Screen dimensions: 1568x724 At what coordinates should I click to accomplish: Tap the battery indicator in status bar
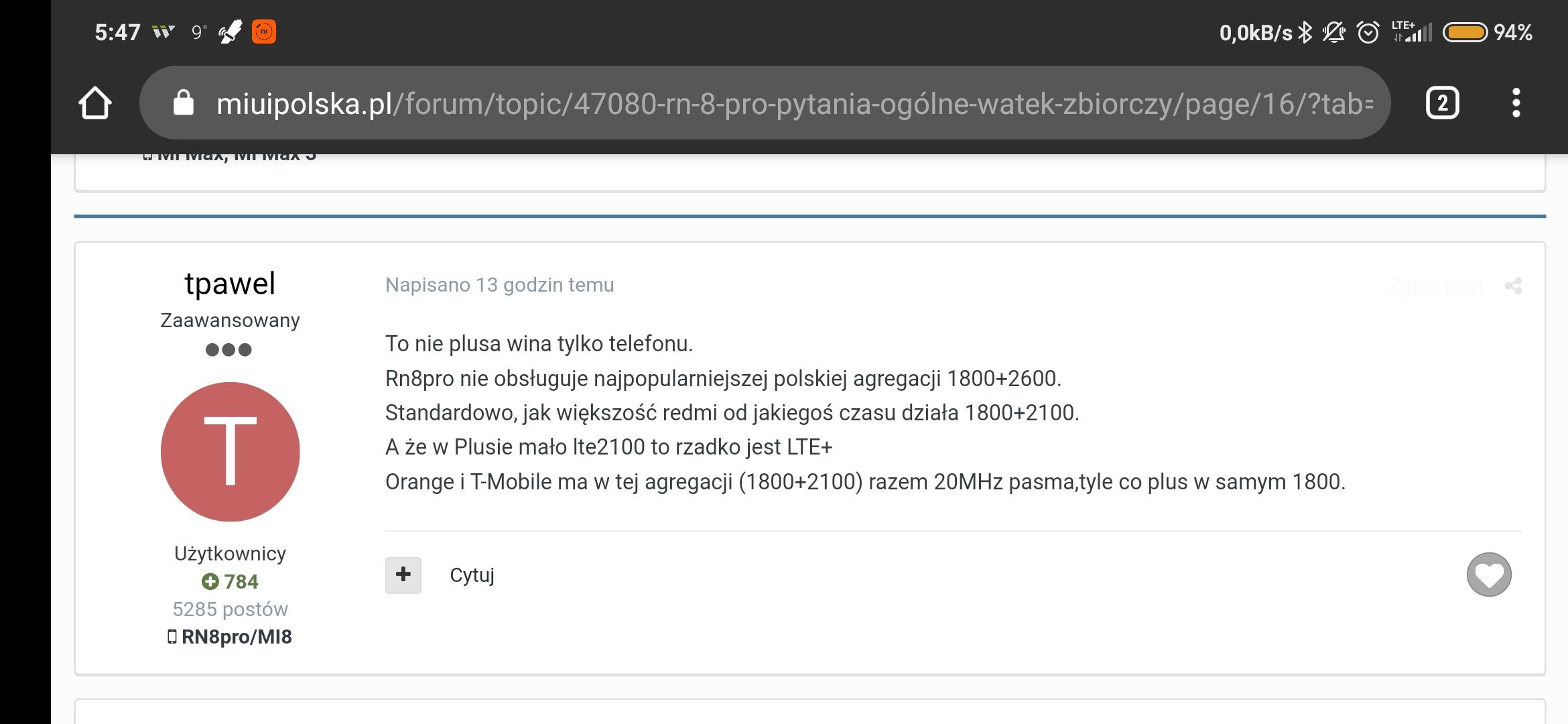click(1465, 32)
